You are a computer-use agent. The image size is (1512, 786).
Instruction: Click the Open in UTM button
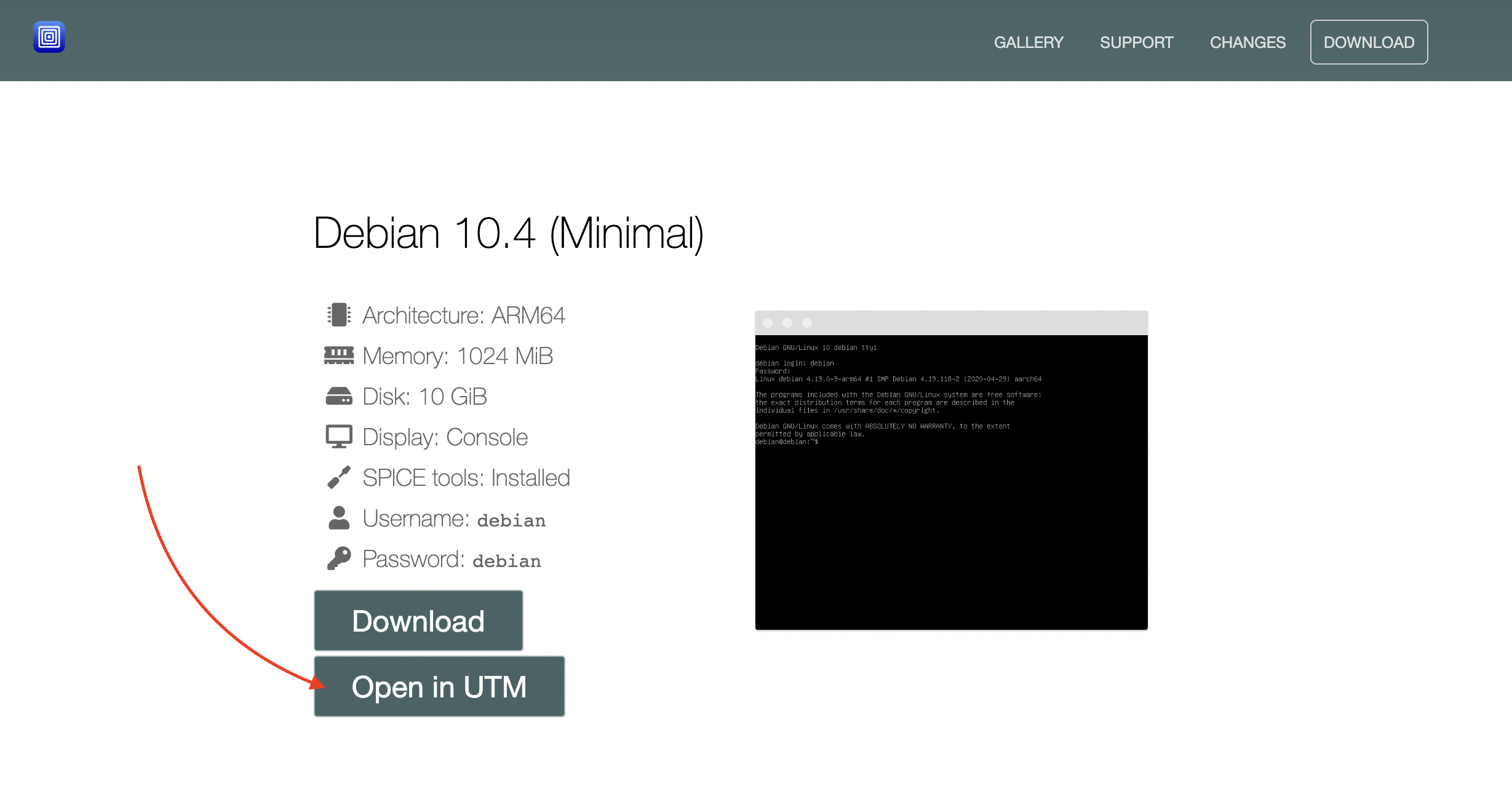click(439, 686)
